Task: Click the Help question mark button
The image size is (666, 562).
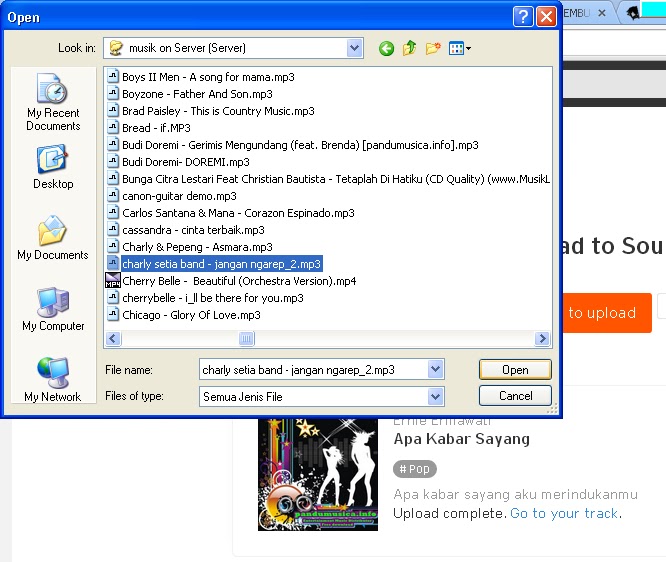Action: [x=523, y=17]
